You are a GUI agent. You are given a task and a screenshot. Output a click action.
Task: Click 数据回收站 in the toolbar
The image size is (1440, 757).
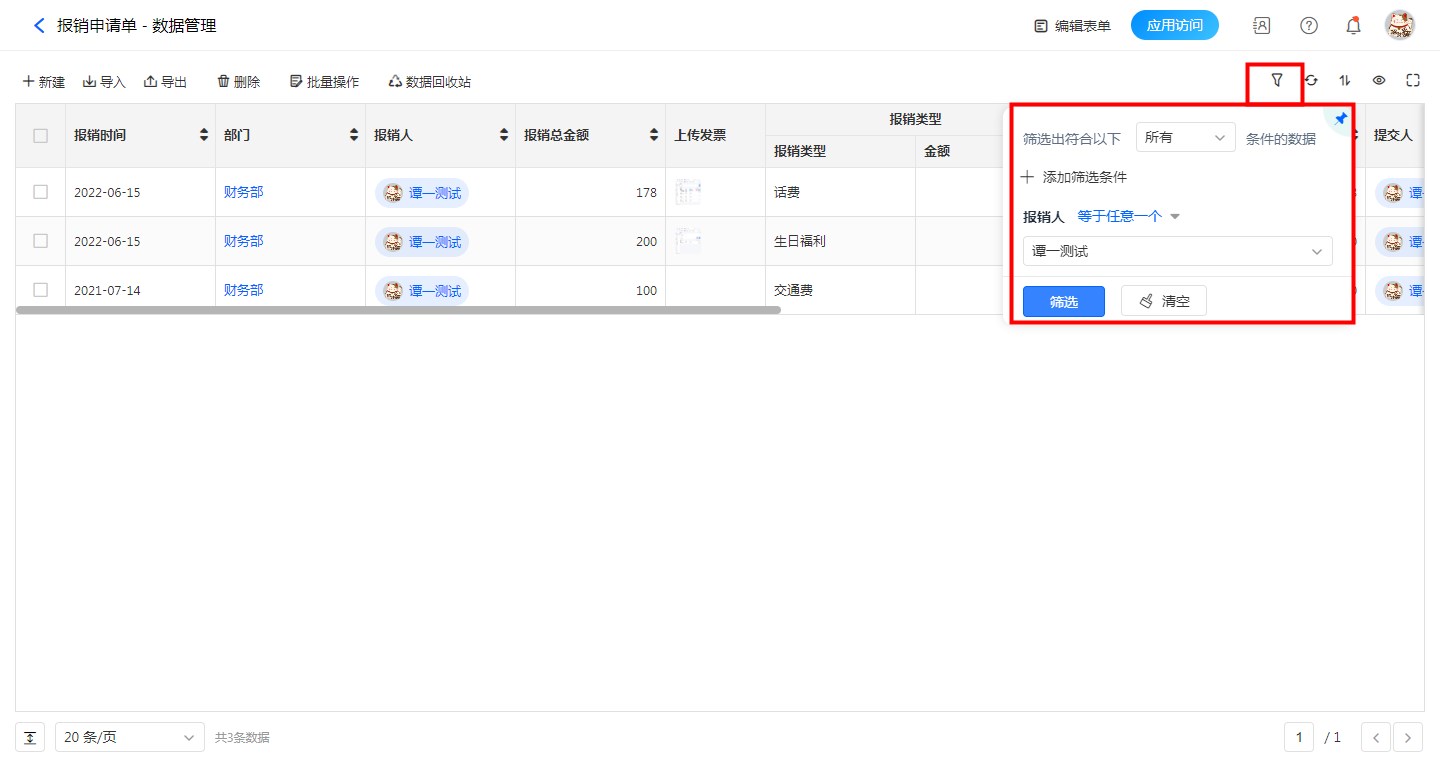pos(429,82)
